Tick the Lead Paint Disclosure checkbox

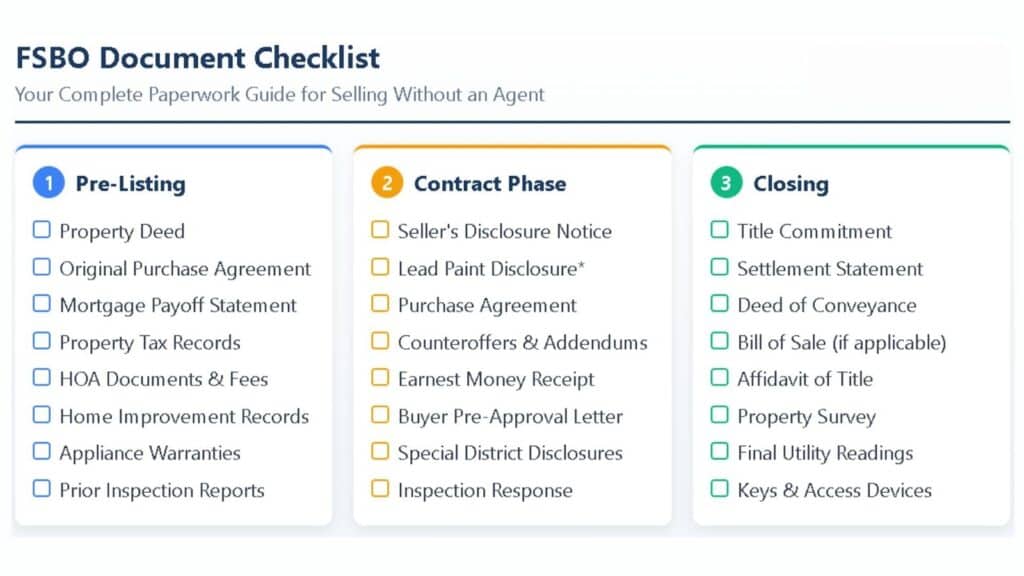380,267
